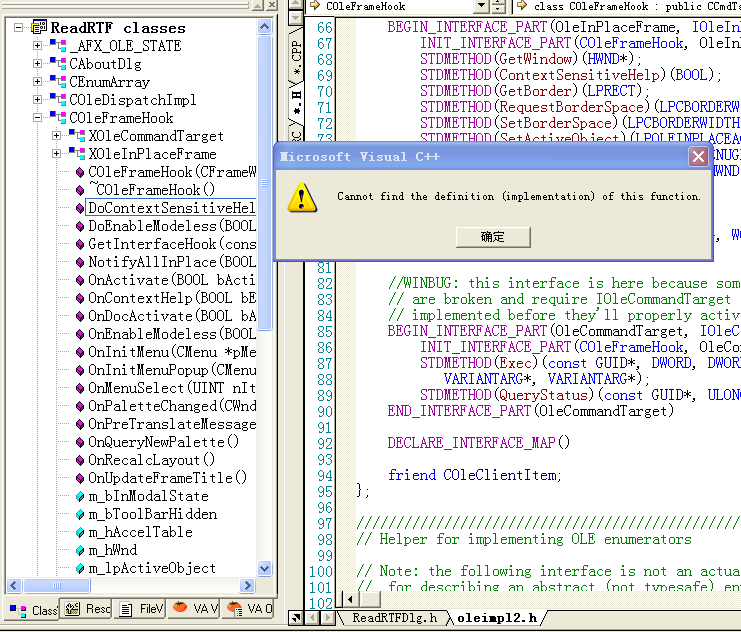Click the DoContextSensitiveHelp method icon

coord(80,208)
